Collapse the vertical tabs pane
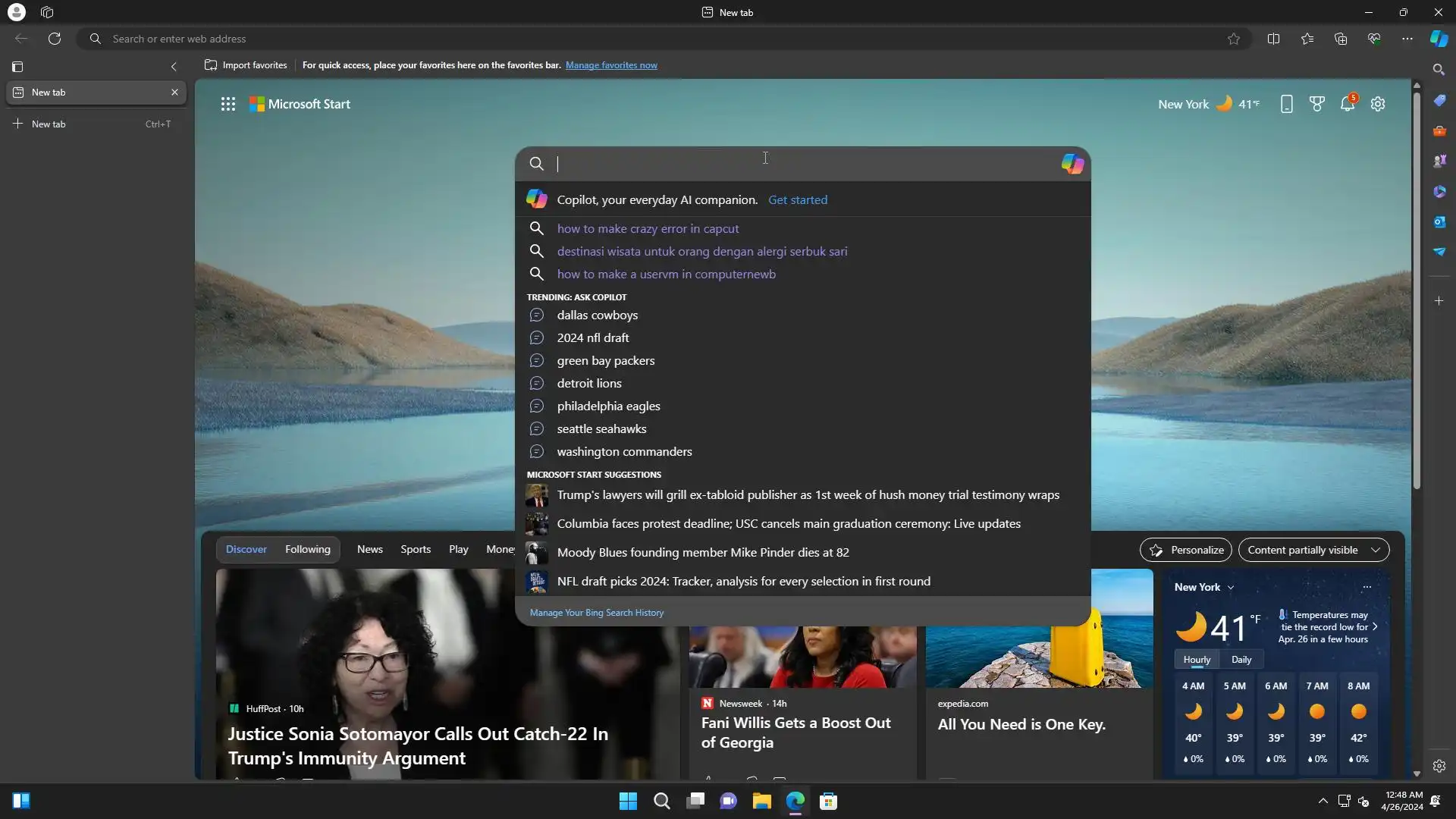This screenshot has height=819, width=1456. pyautogui.click(x=174, y=67)
